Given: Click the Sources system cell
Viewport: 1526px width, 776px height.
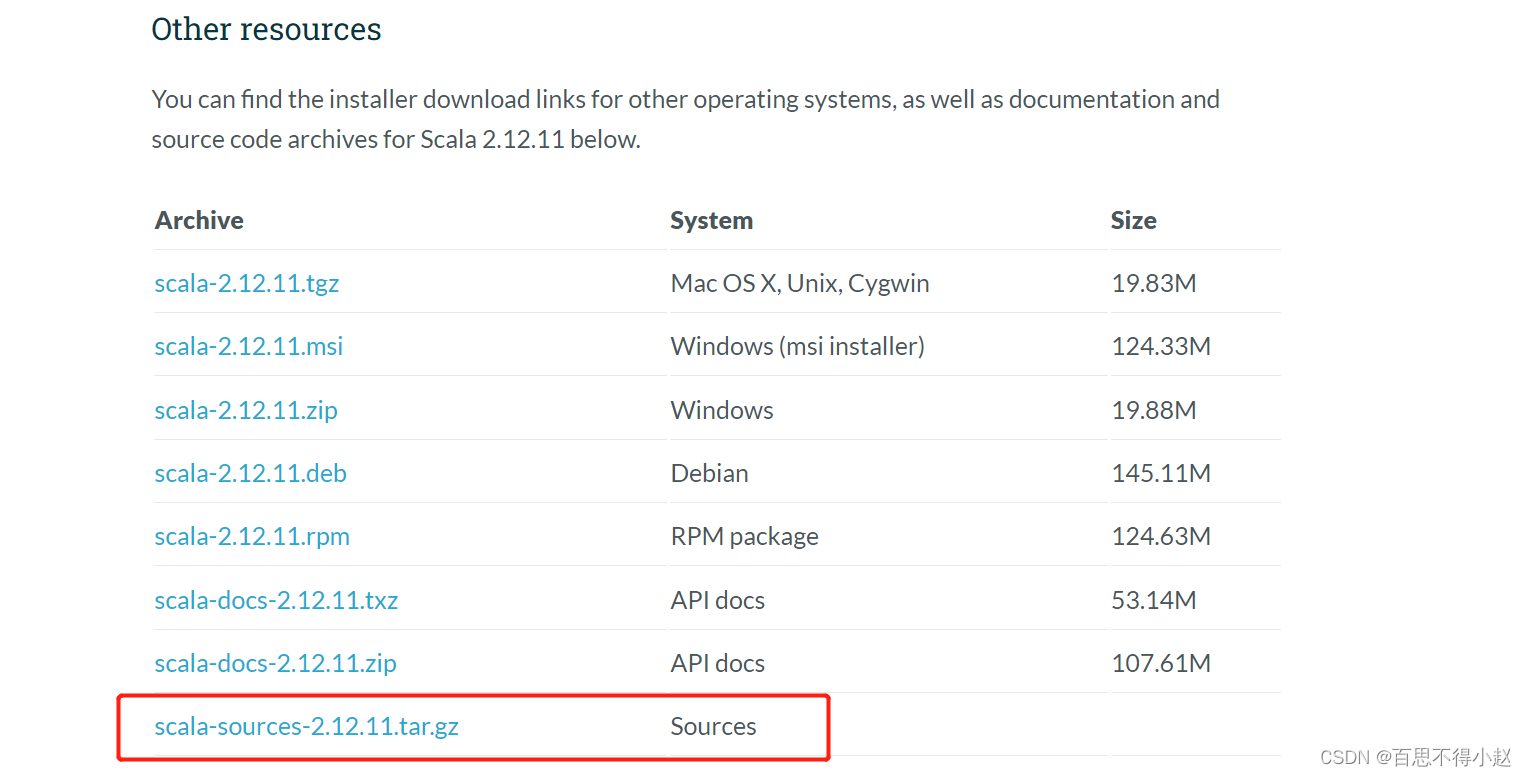Looking at the screenshot, I should click(714, 727).
